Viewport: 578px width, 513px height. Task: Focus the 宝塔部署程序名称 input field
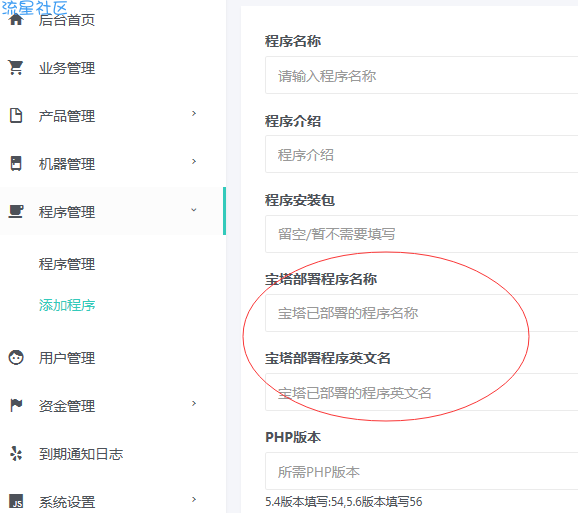pyautogui.click(x=421, y=313)
